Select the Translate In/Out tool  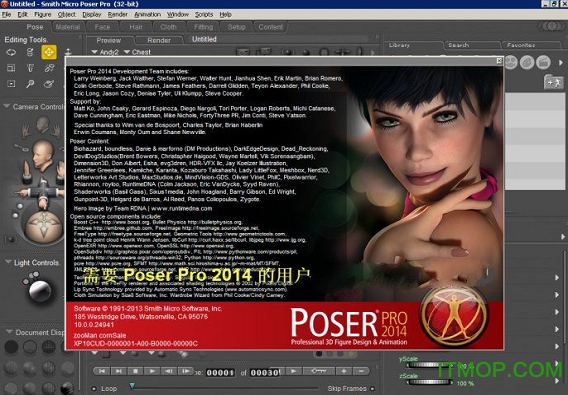tap(68, 52)
